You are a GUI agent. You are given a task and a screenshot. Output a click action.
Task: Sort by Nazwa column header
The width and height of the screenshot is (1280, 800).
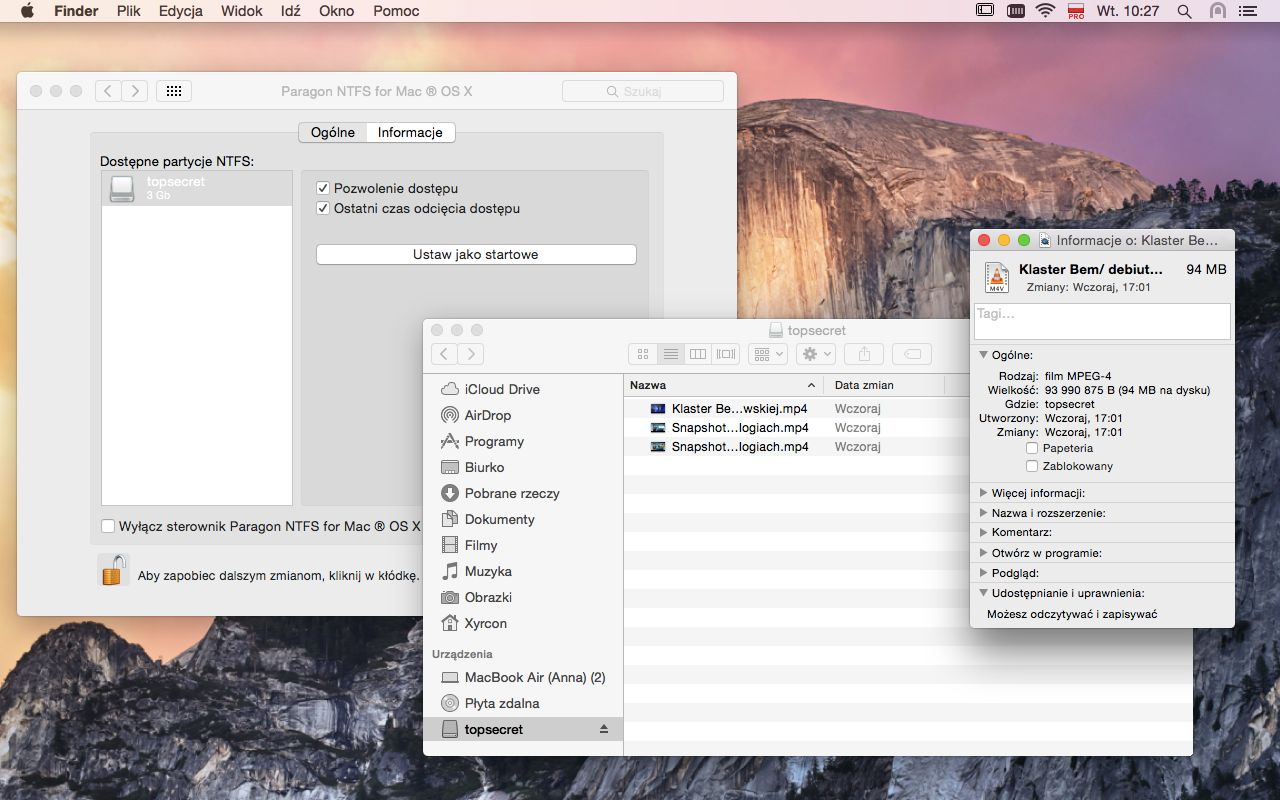pyautogui.click(x=723, y=385)
